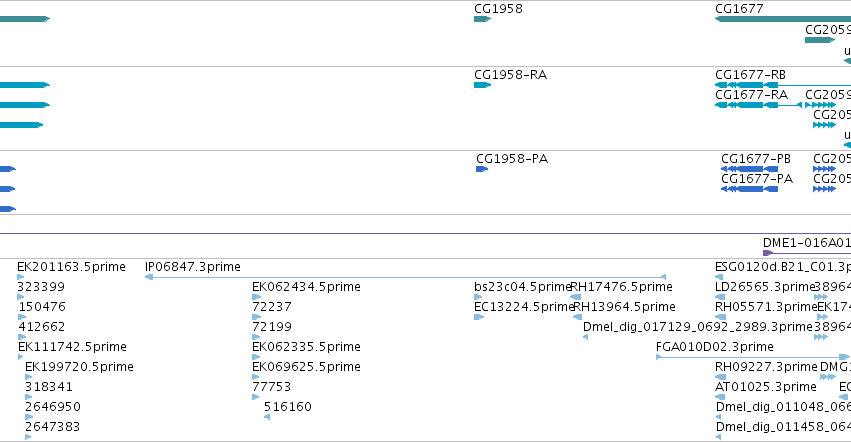Select the CG1677-PB protein feature
Viewport: 851px width, 442px height.
[749, 169]
